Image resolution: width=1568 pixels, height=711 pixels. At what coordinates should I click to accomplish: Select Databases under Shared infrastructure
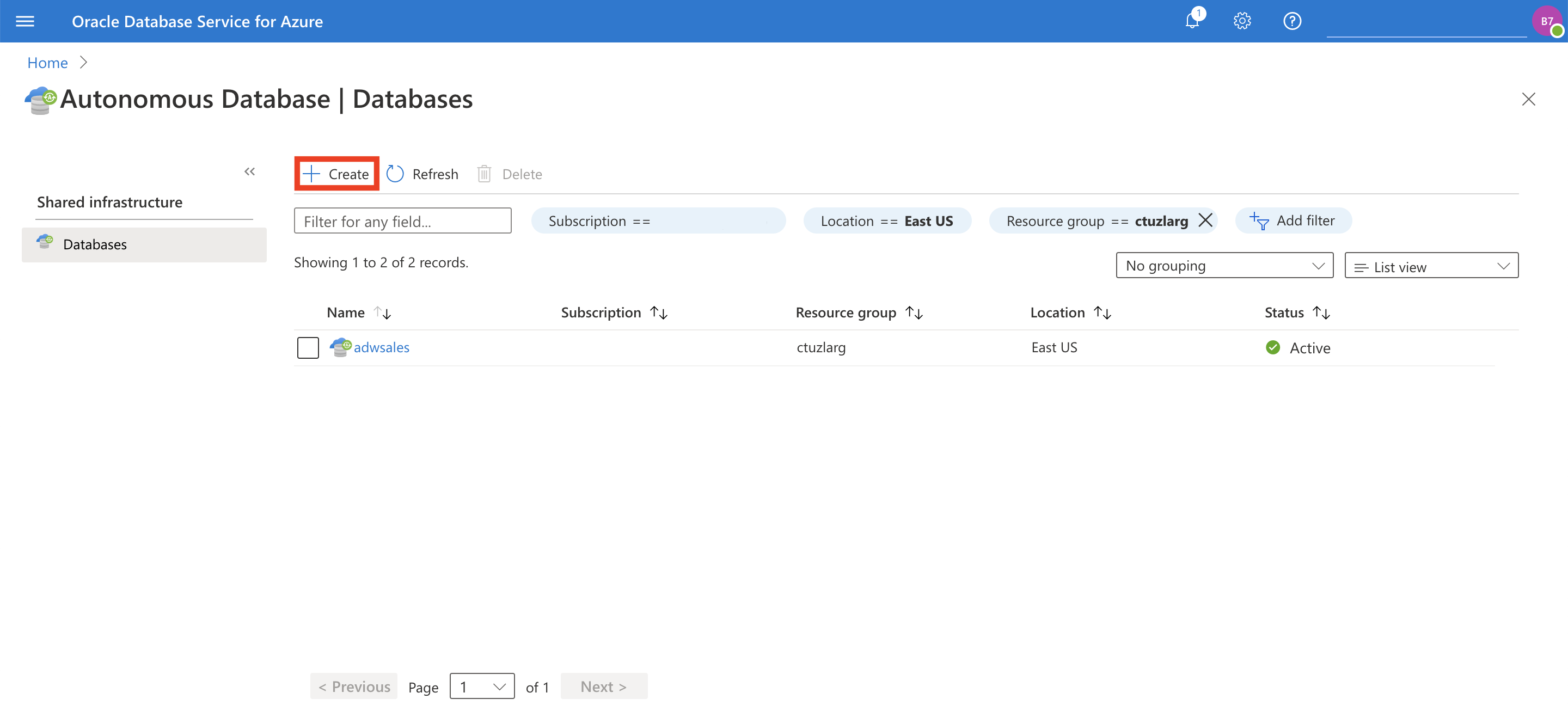point(95,244)
